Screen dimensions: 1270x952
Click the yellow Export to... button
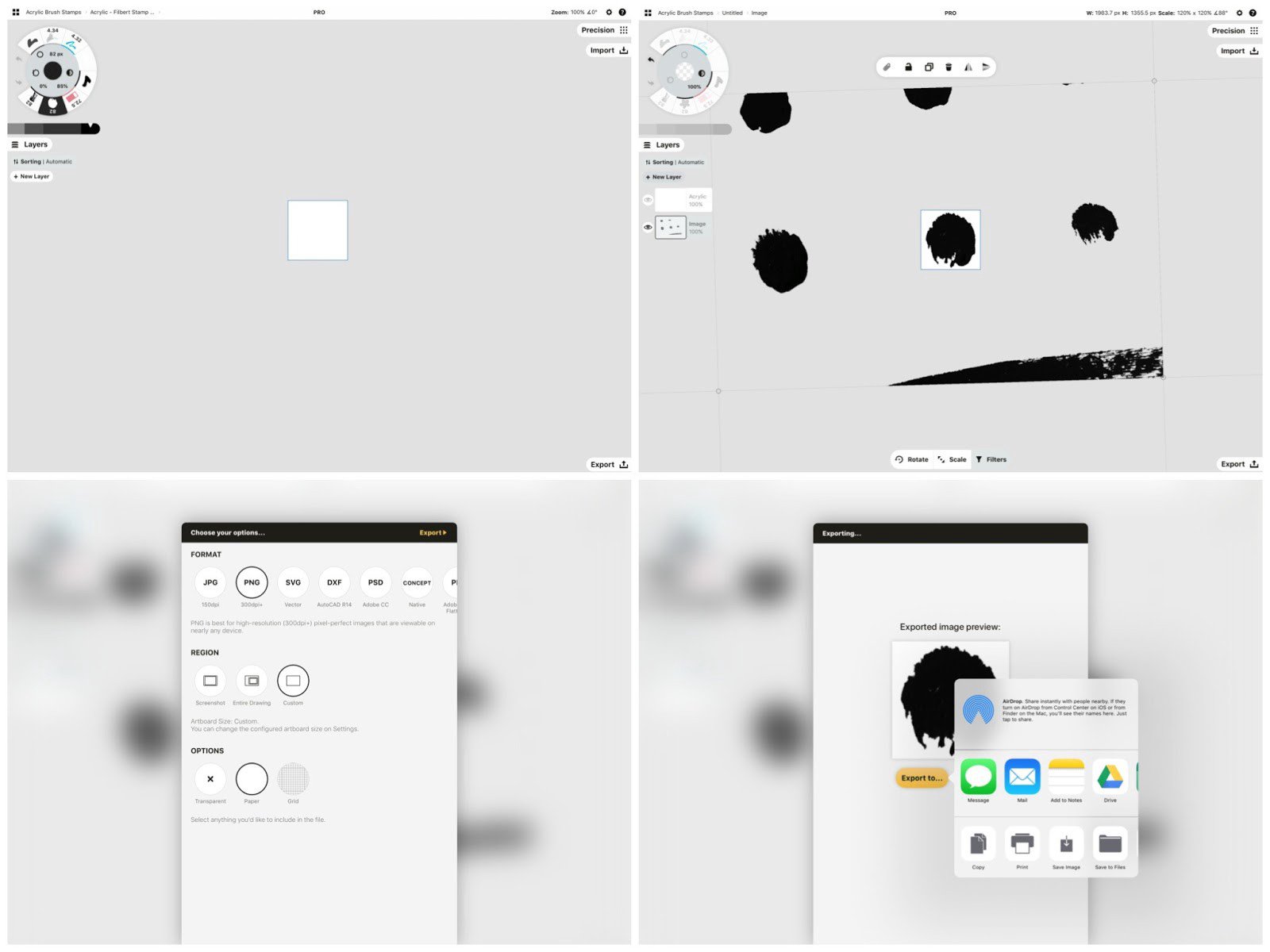pos(922,778)
